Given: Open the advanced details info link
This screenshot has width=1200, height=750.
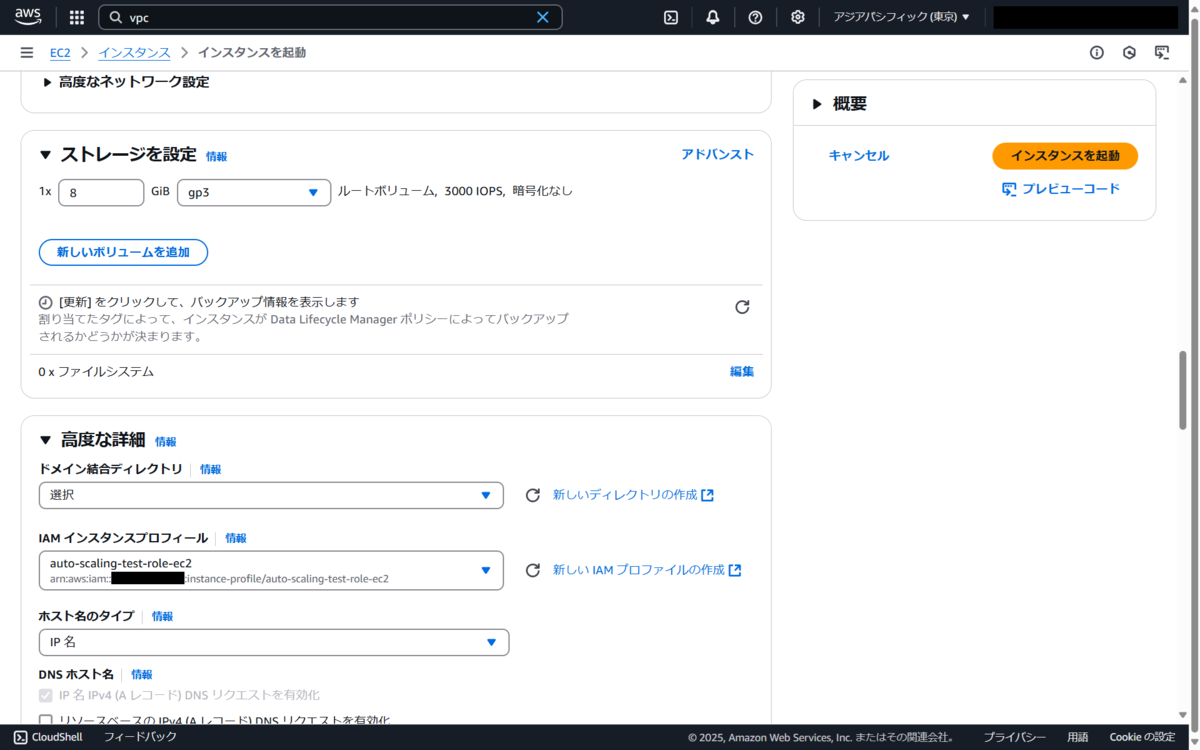Looking at the screenshot, I should pos(165,441).
